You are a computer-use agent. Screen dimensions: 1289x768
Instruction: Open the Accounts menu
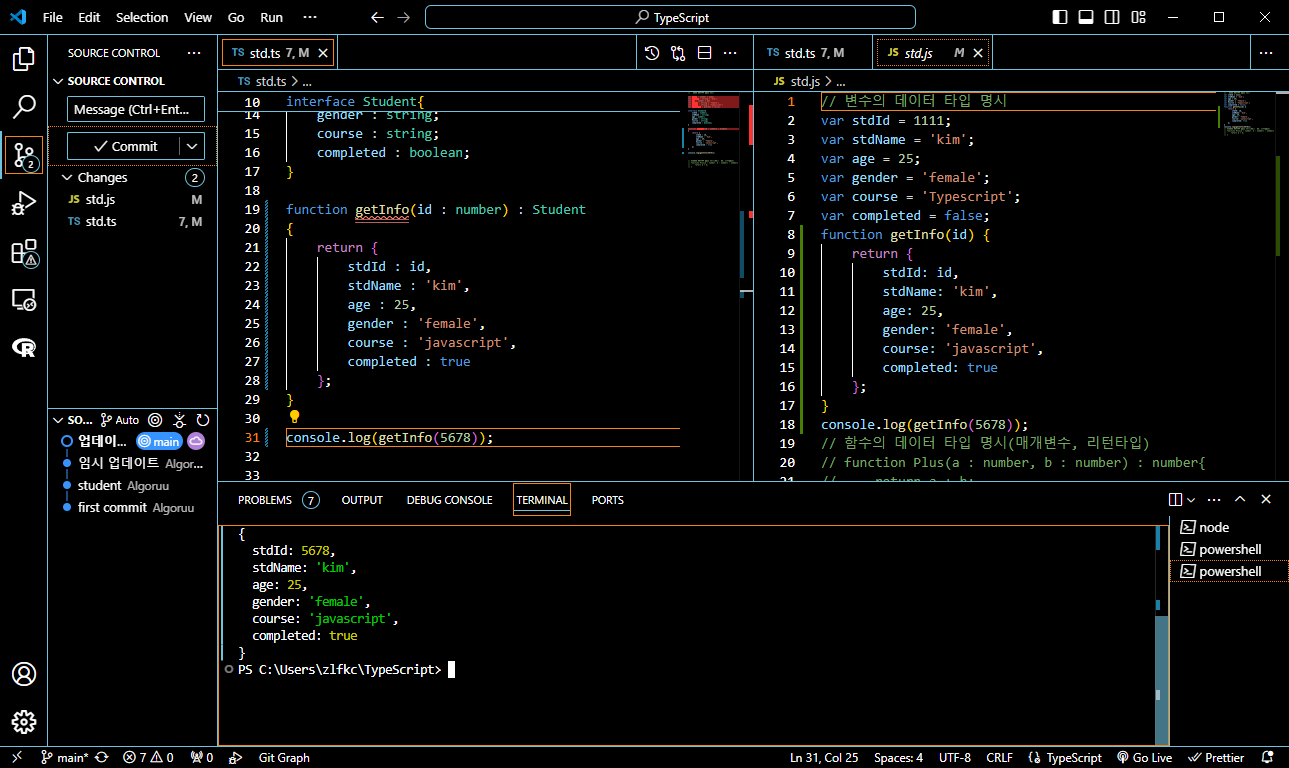(x=24, y=674)
